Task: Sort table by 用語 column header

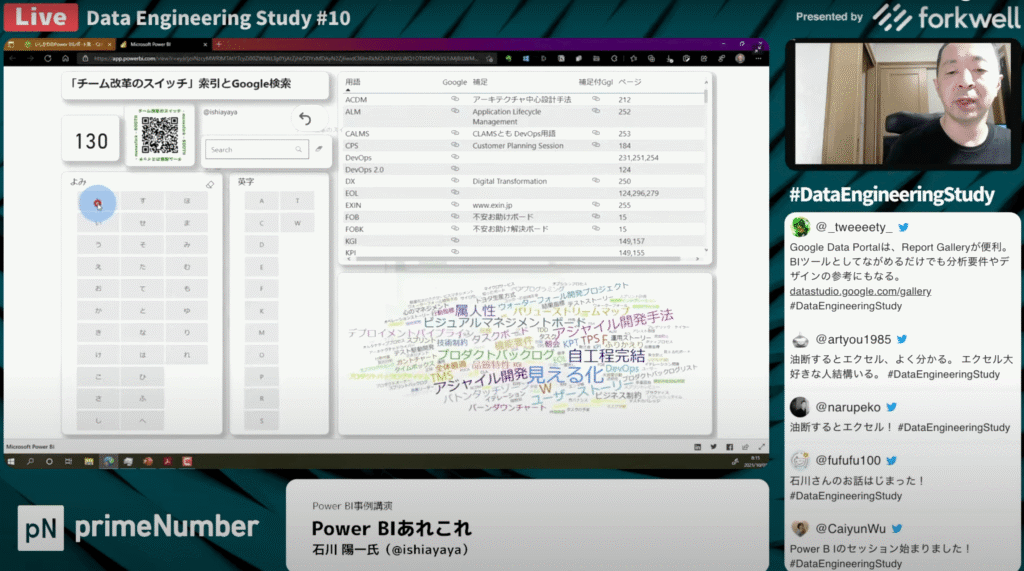Action: click(x=353, y=81)
